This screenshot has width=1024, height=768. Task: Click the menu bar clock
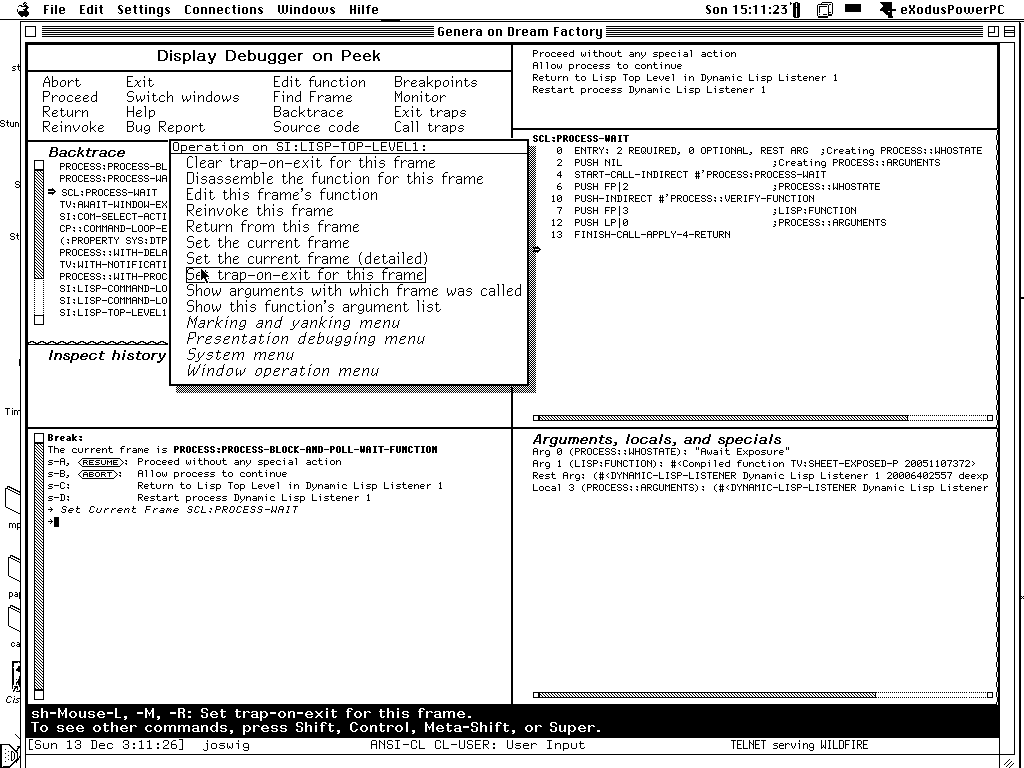click(x=746, y=9)
